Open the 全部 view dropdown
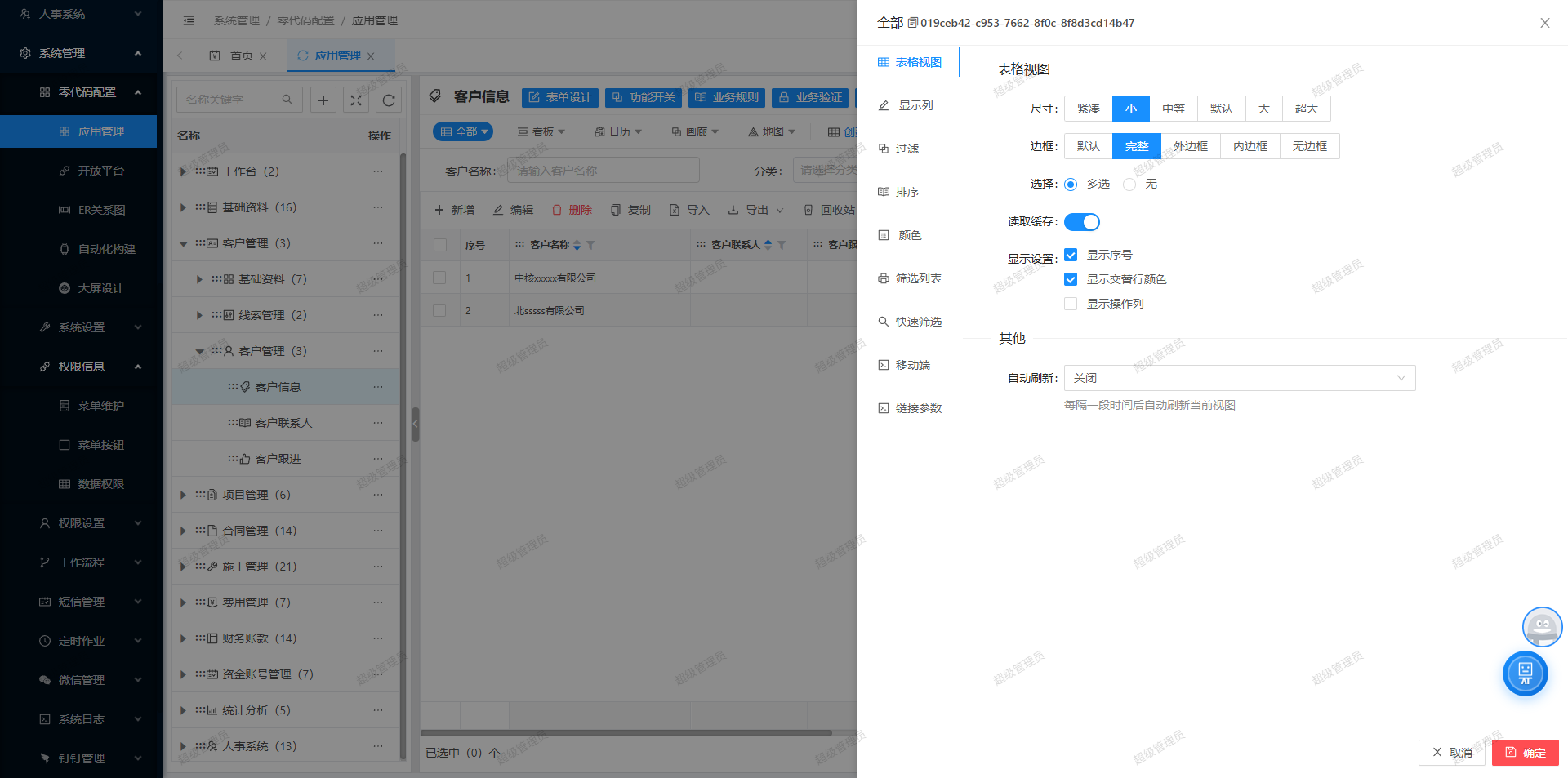The height and width of the screenshot is (778, 1568). [x=463, y=131]
